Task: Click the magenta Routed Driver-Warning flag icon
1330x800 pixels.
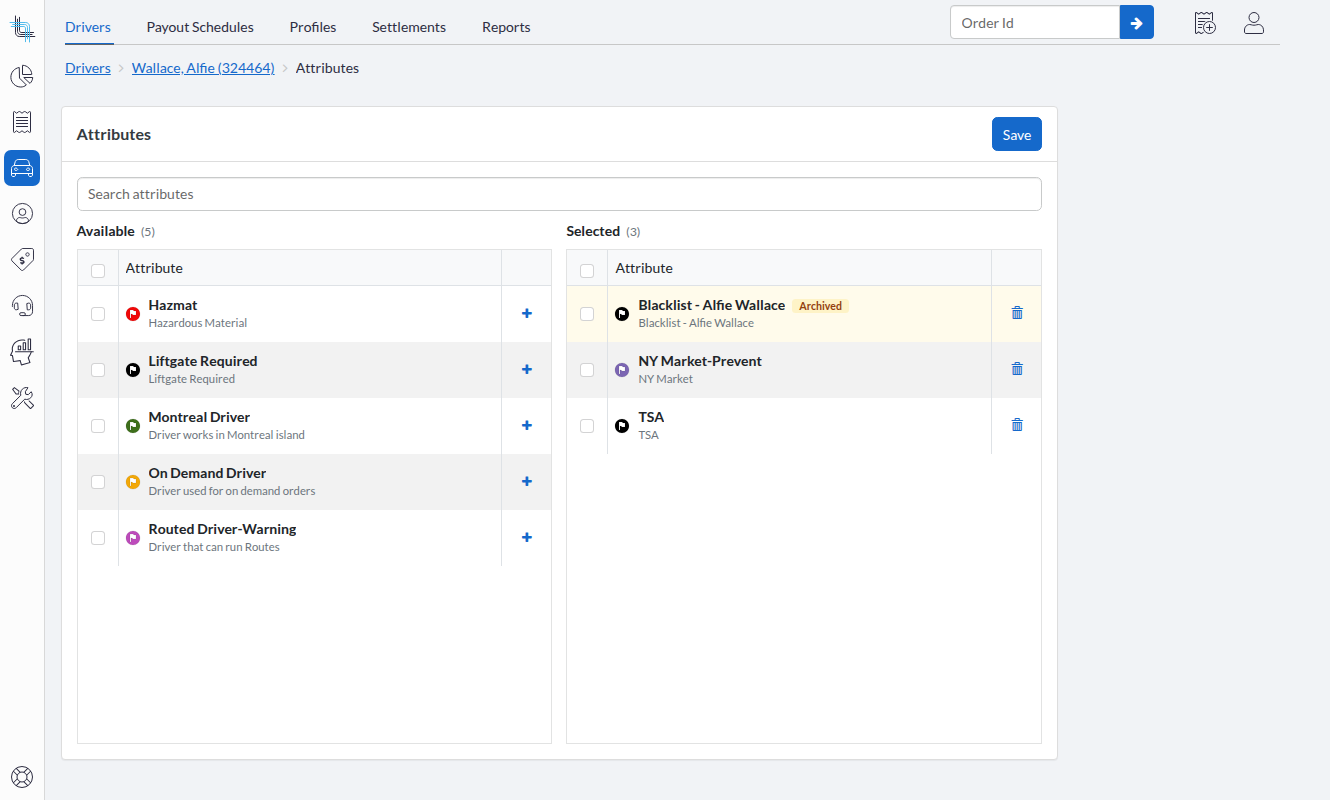Action: coord(133,538)
